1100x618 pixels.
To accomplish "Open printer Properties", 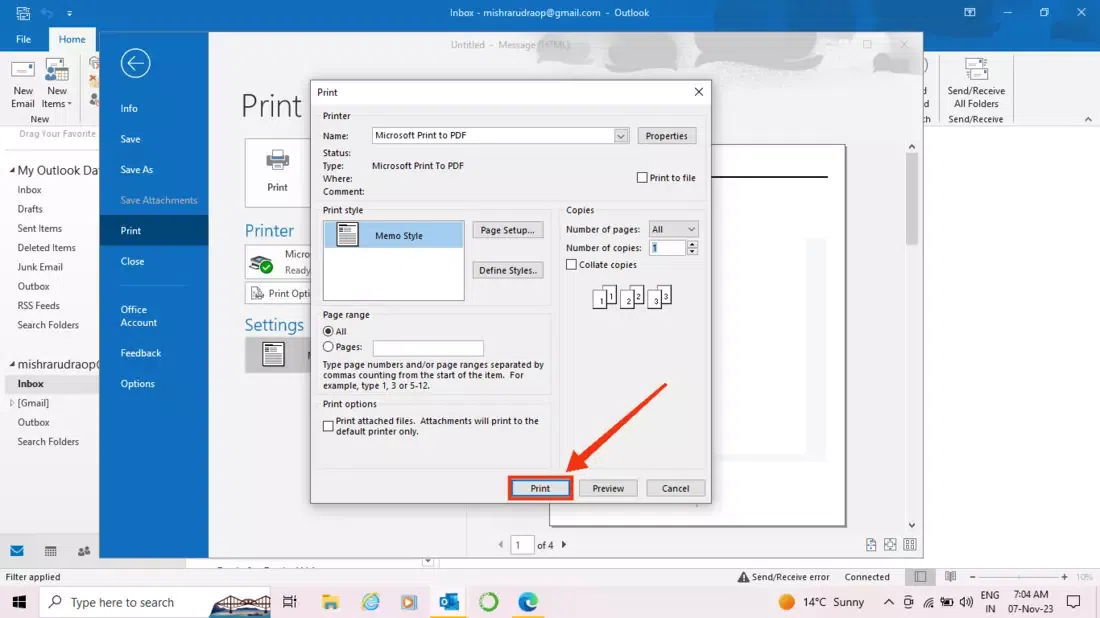I will tap(666, 135).
